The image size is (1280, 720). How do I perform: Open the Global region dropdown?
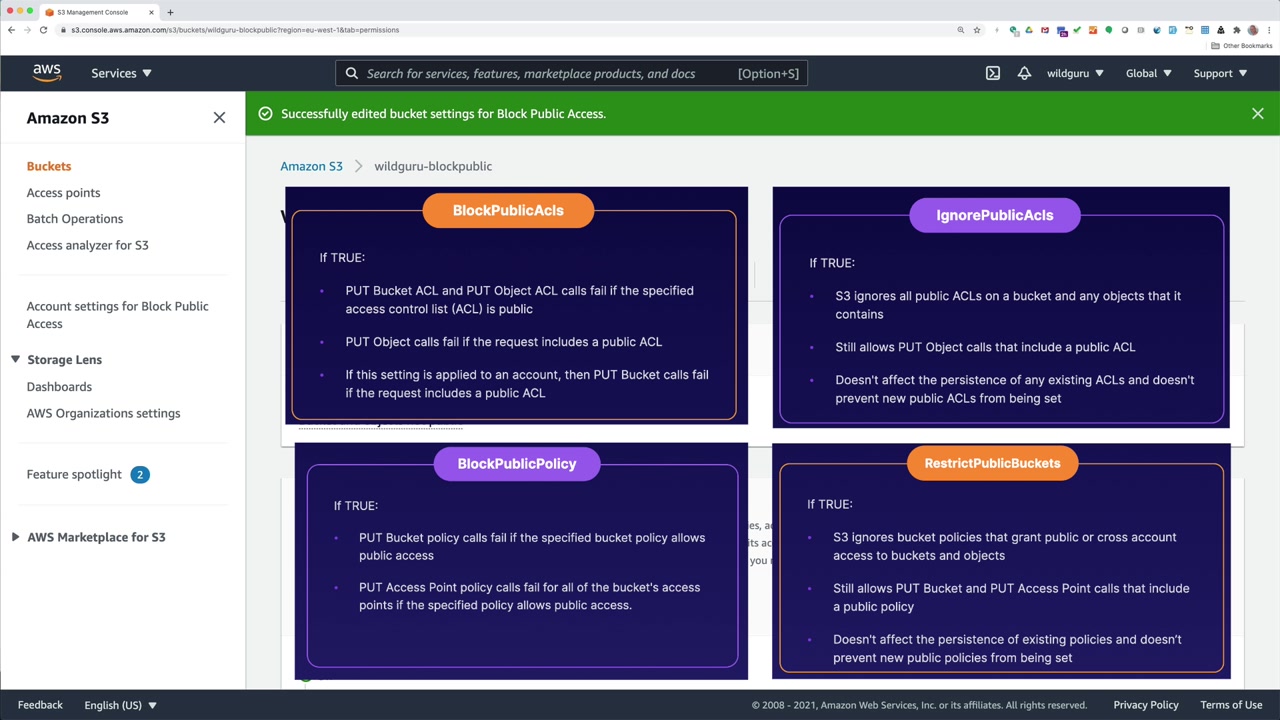point(1148,73)
